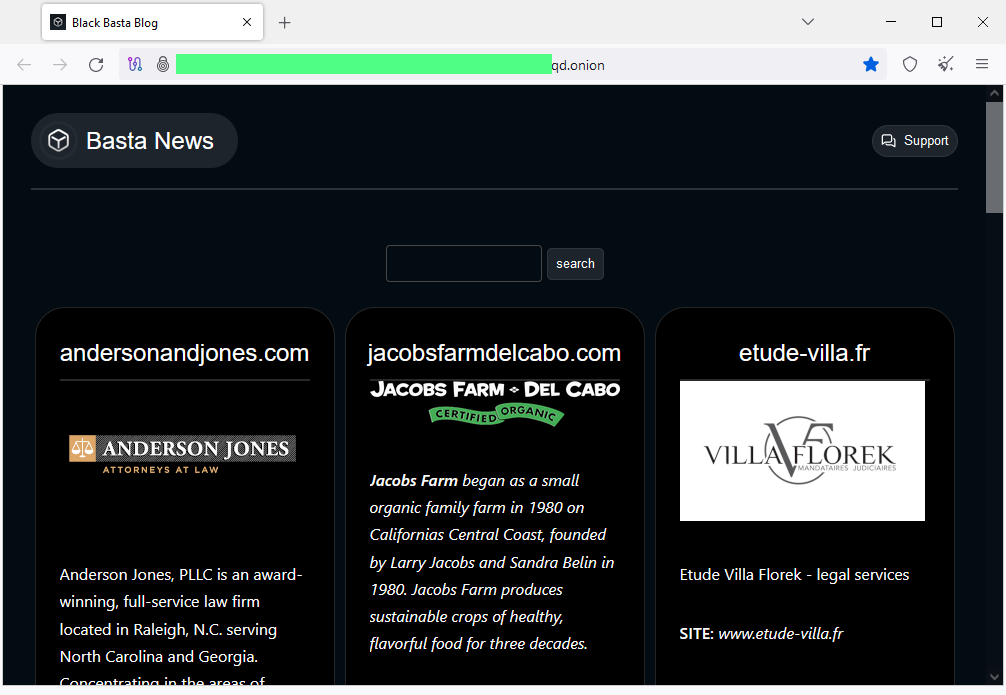The height and width of the screenshot is (695, 1006).
Task: Click the www.etude-villa.fr site text
Action: 780,634
